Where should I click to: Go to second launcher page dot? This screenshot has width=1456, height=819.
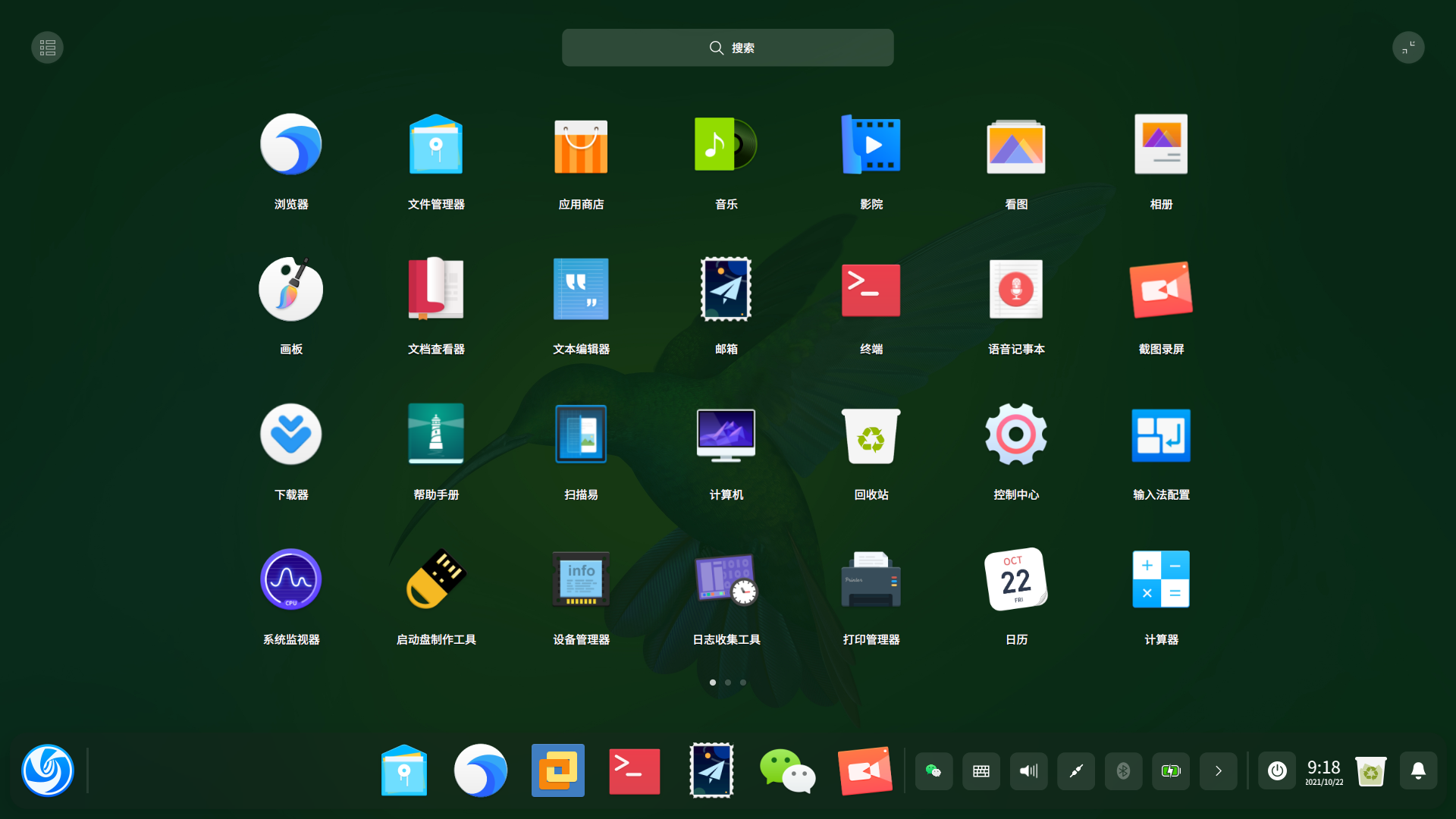pos(728,682)
